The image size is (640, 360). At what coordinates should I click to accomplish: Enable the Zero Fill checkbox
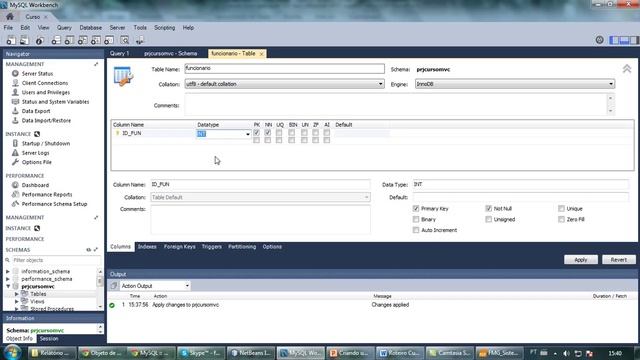coord(561,220)
